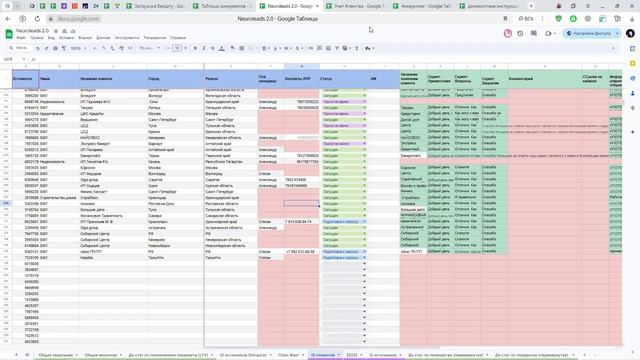Select the Контакты ЛПР header cell
640x360 pixels.
point(302,79)
